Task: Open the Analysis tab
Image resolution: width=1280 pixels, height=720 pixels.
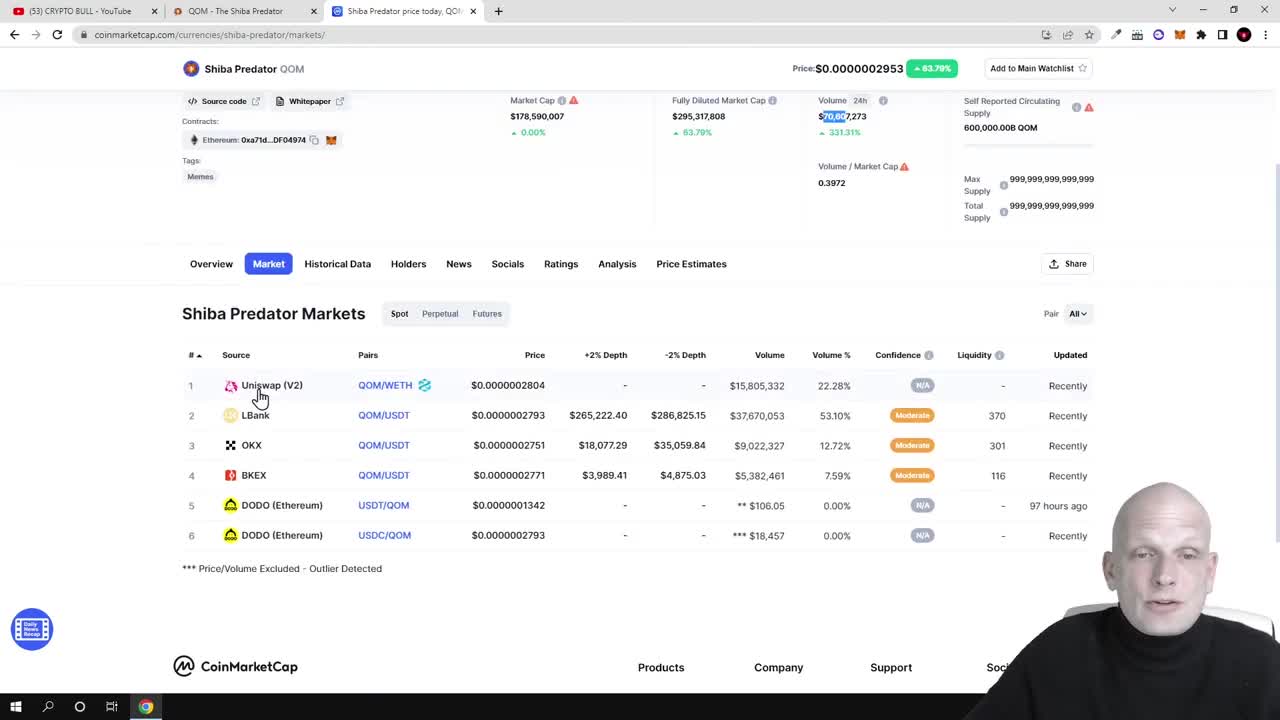Action: (617, 264)
